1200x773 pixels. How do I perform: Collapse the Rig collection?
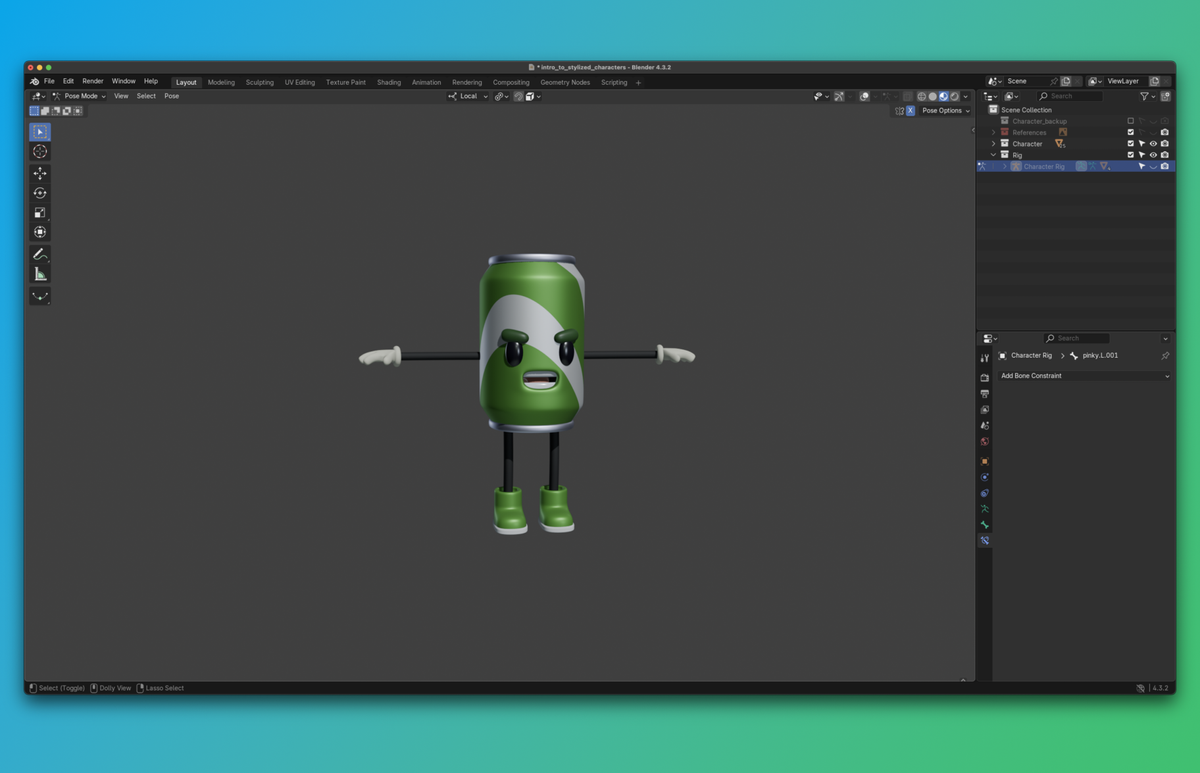pyautogui.click(x=993, y=155)
